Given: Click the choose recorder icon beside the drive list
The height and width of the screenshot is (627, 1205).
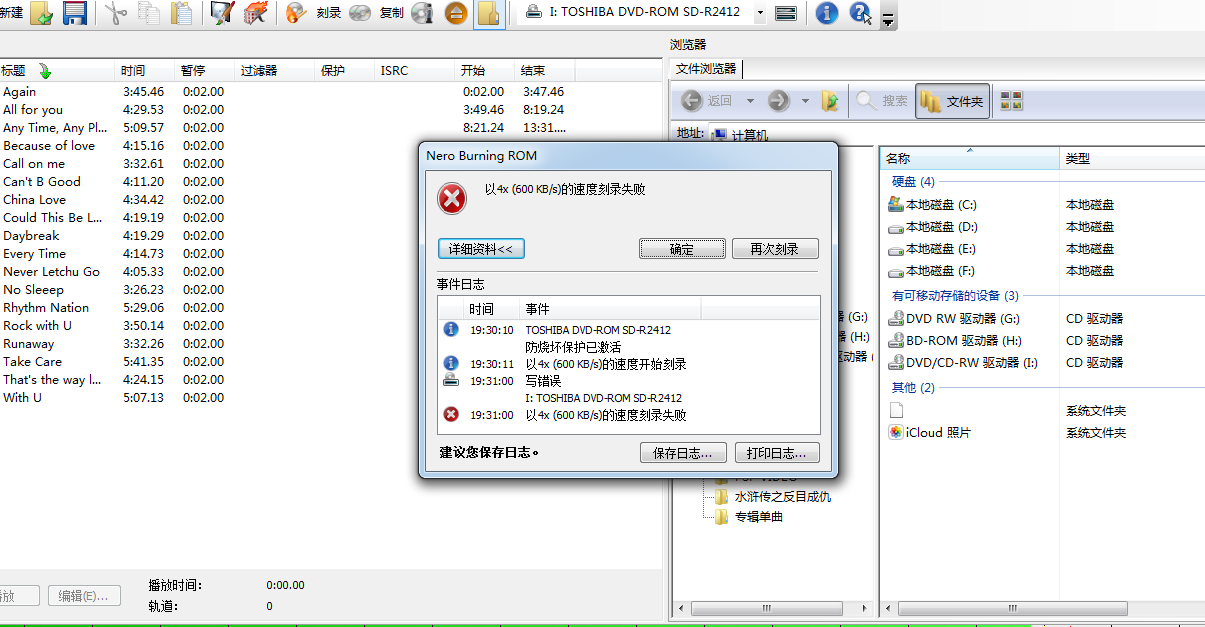Looking at the screenshot, I should (787, 13).
